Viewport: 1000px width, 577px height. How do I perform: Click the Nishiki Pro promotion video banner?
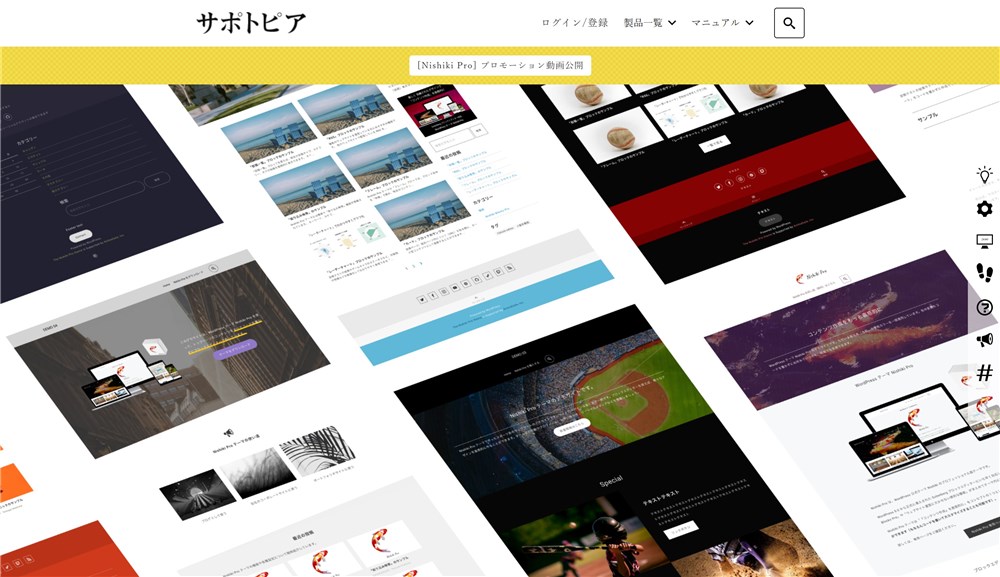coord(500,65)
